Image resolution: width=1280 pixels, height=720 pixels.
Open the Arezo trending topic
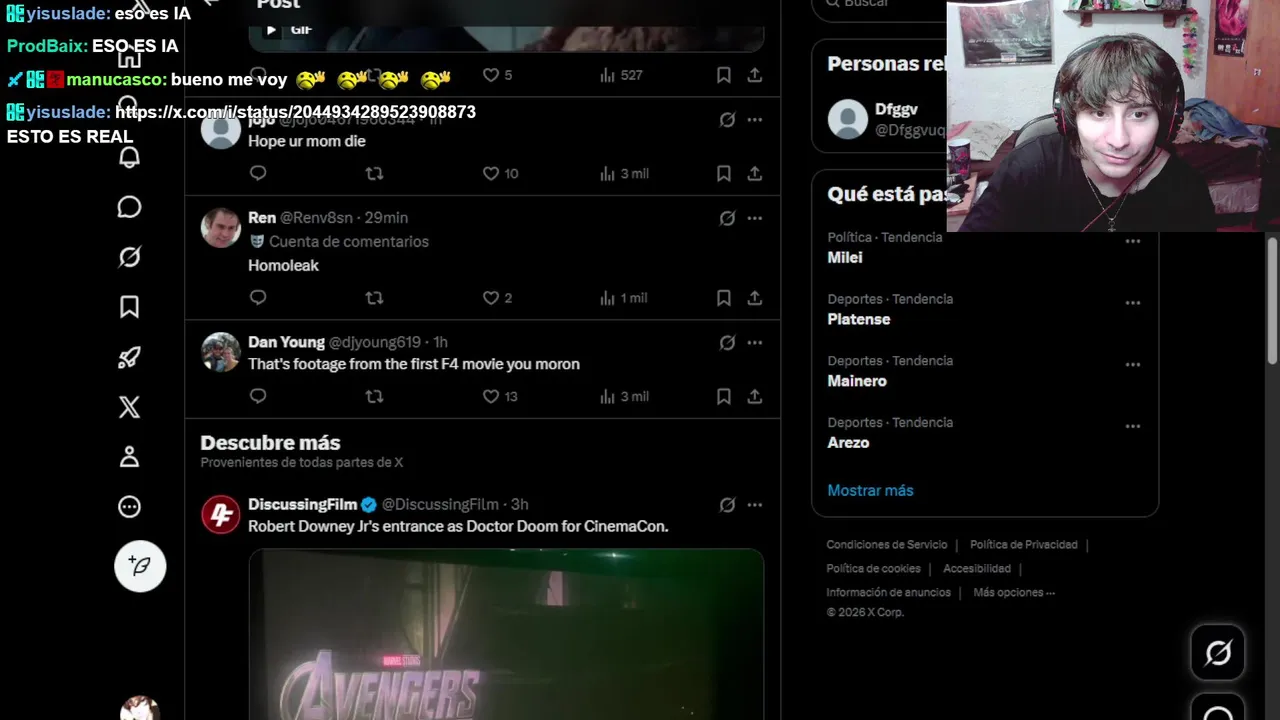coord(848,443)
